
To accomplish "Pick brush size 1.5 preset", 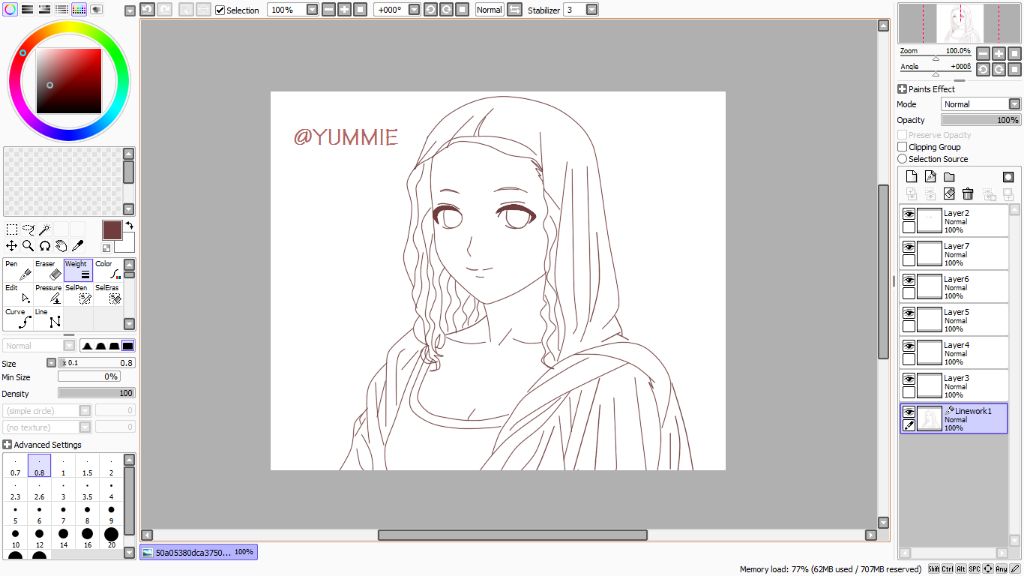I will [87, 466].
